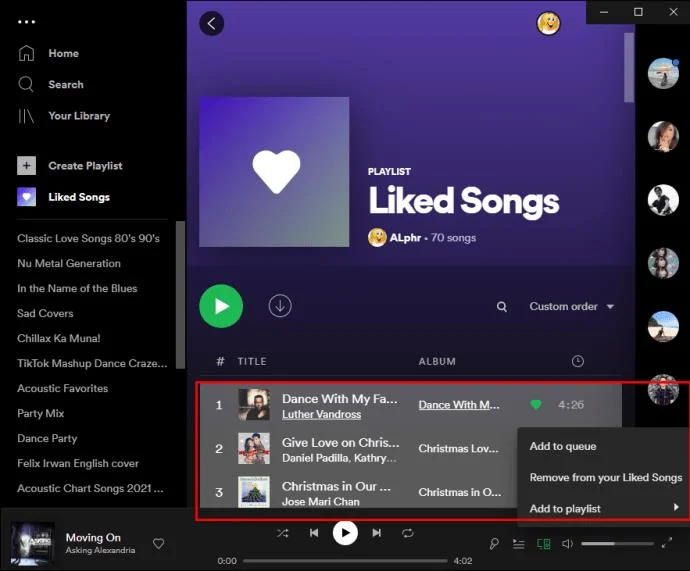Open Dance With M... album link
Image resolution: width=690 pixels, height=571 pixels.
coord(459,405)
